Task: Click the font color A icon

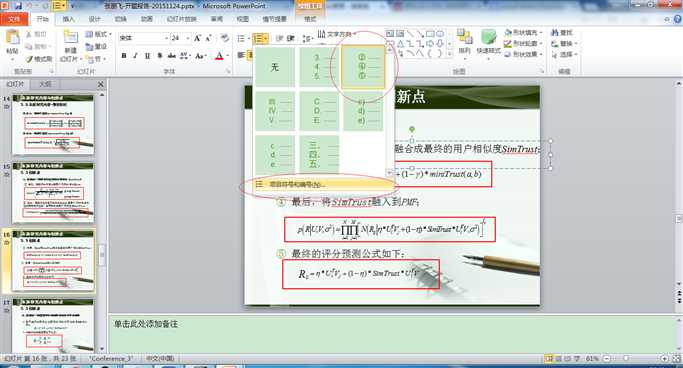Action: click(x=219, y=56)
